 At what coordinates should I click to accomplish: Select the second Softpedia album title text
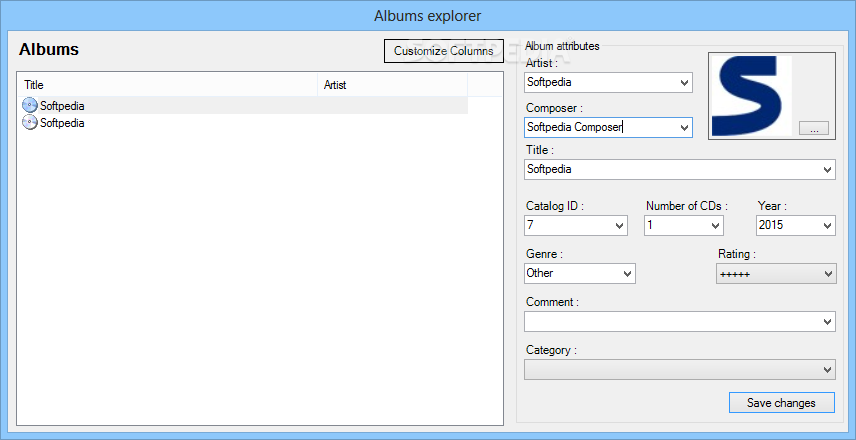(62, 123)
